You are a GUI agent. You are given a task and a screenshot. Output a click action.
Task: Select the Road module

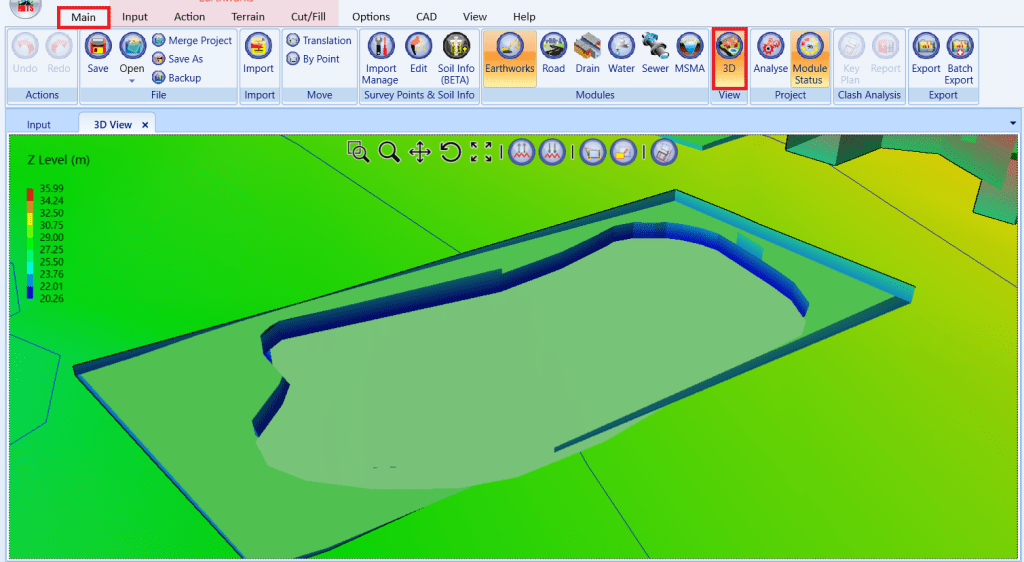click(x=553, y=54)
